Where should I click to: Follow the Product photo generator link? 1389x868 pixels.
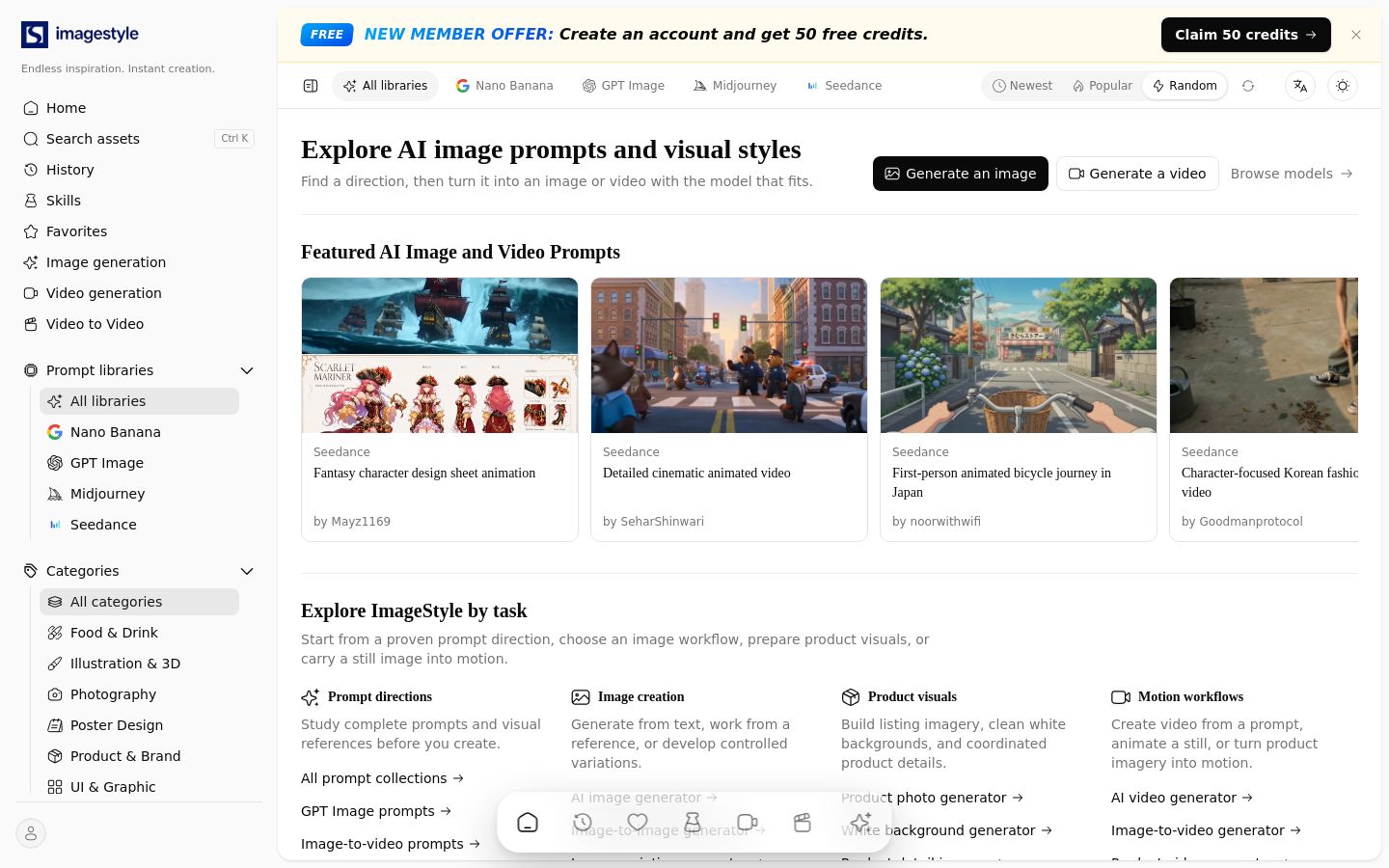tap(933, 798)
